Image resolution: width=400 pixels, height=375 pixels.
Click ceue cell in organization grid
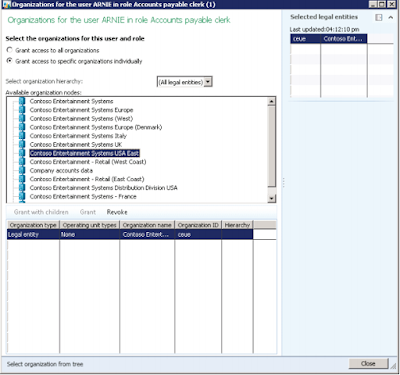pyautogui.click(x=198, y=234)
